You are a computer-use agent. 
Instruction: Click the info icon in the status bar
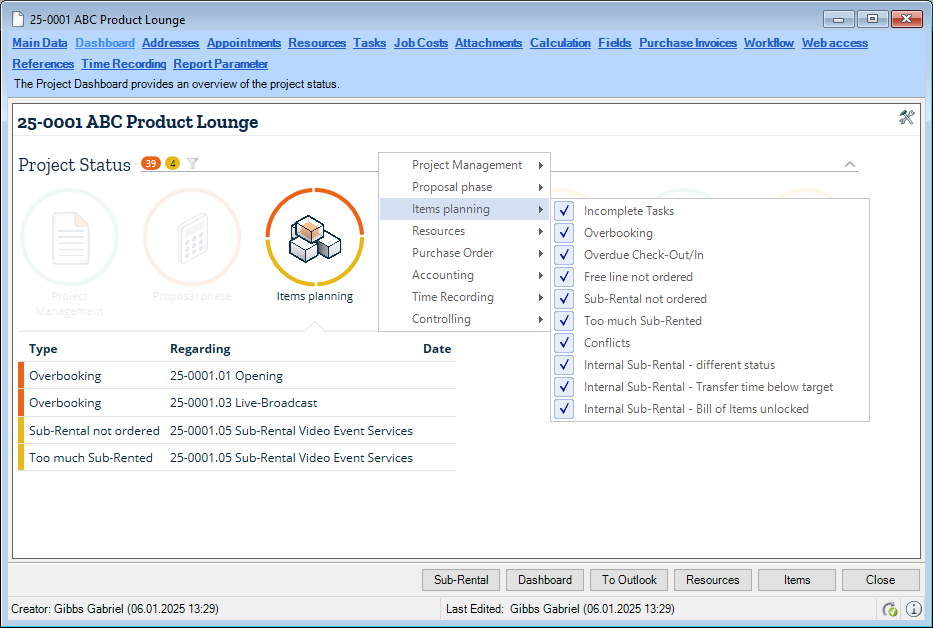[x=913, y=609]
